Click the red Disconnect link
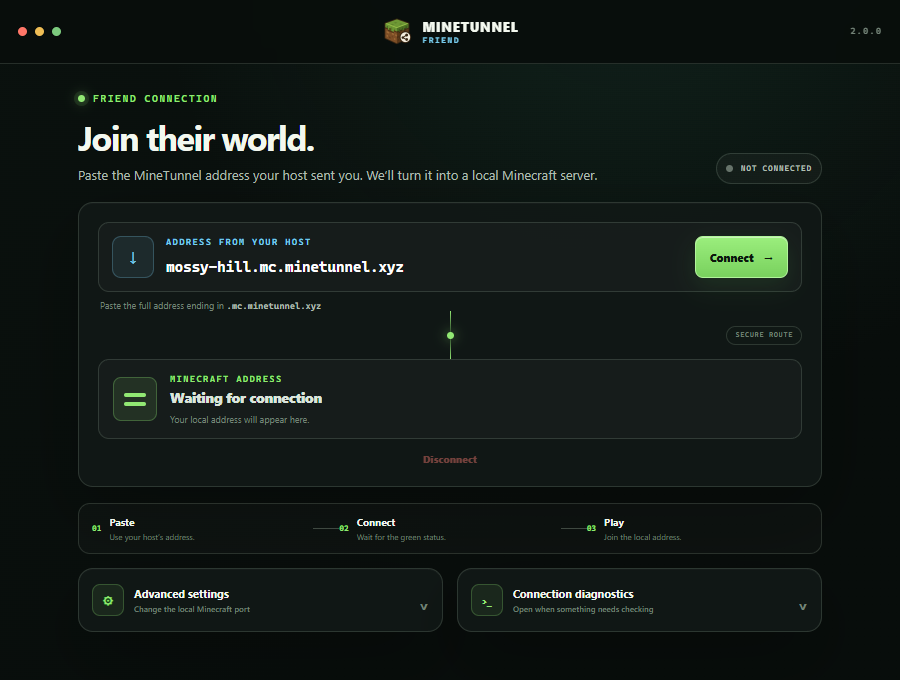Image resolution: width=900 pixels, height=680 pixels. coord(449,460)
